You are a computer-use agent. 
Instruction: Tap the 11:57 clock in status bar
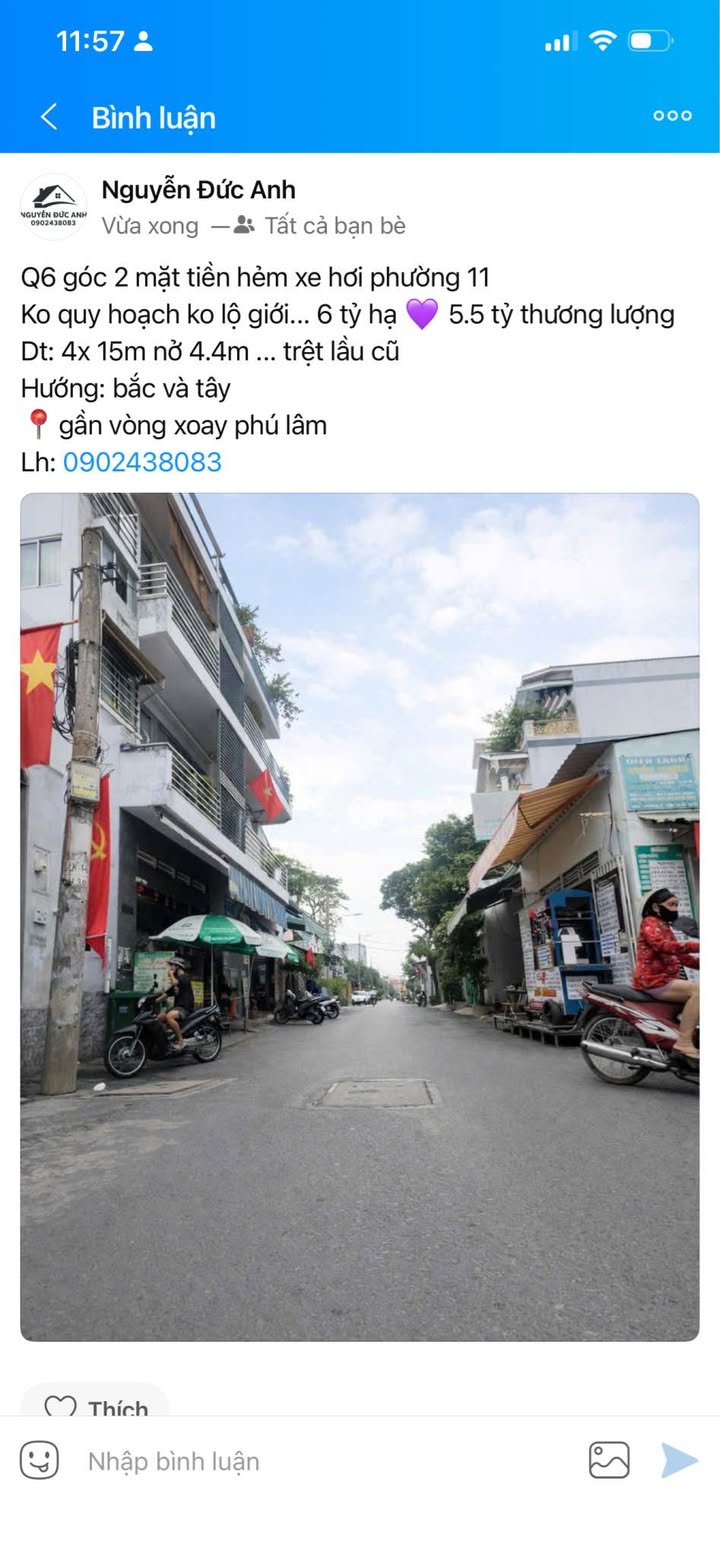pyautogui.click(x=90, y=41)
